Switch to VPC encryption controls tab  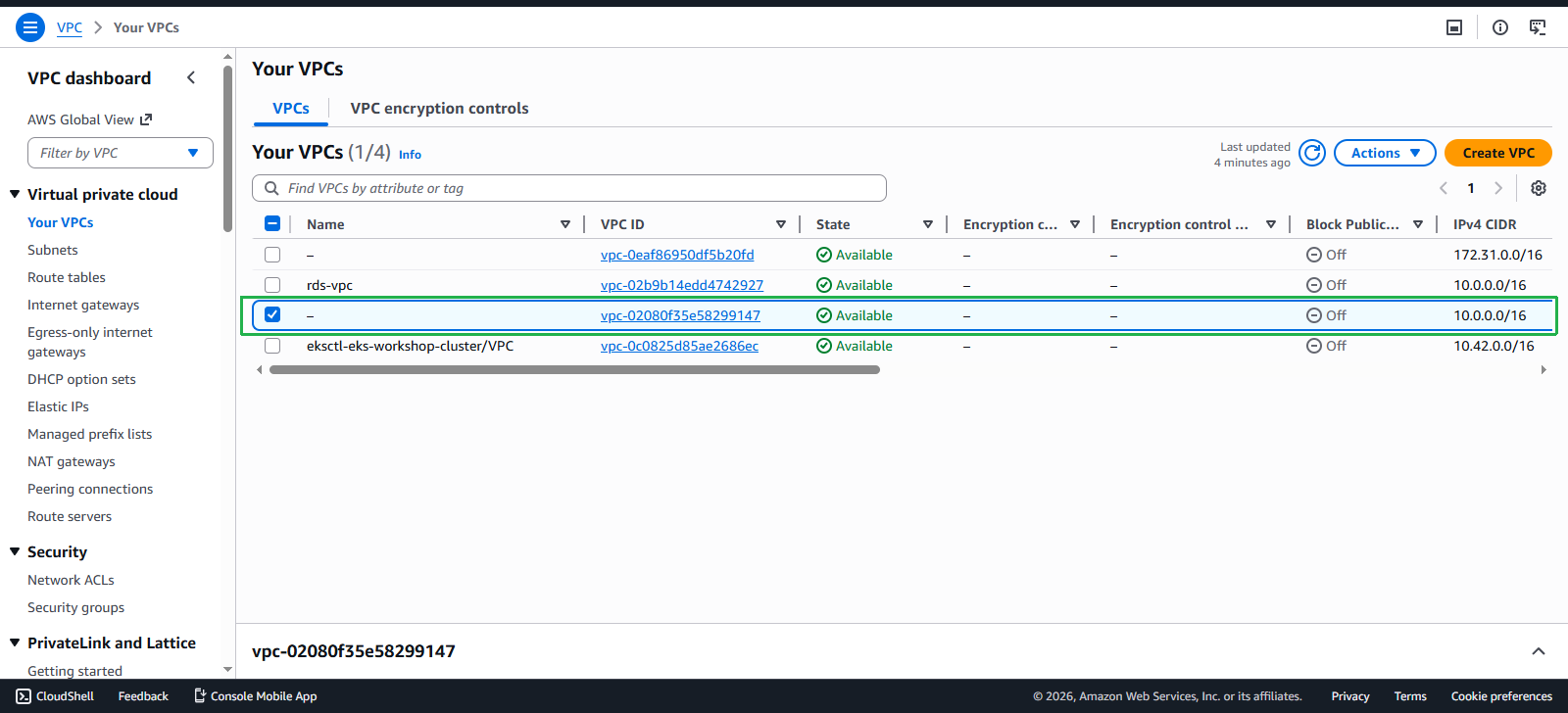[x=439, y=109]
